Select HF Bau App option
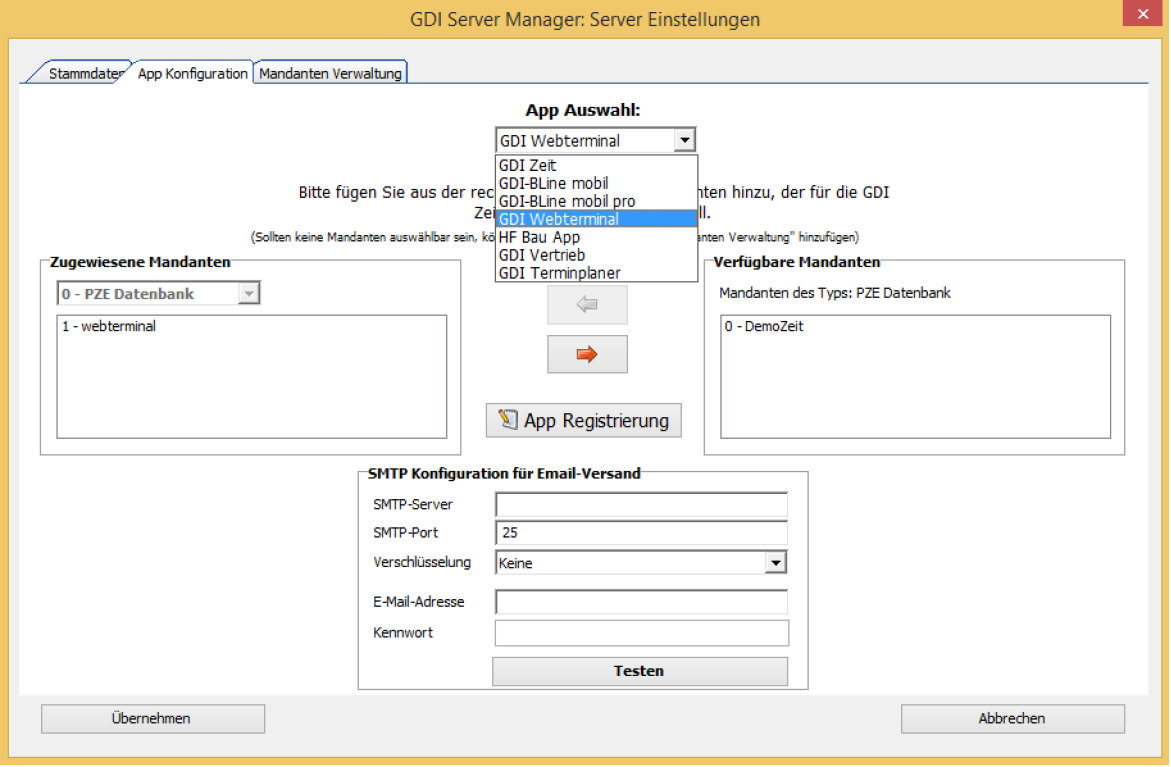Screen dimensions: 1171x767 point(539,237)
